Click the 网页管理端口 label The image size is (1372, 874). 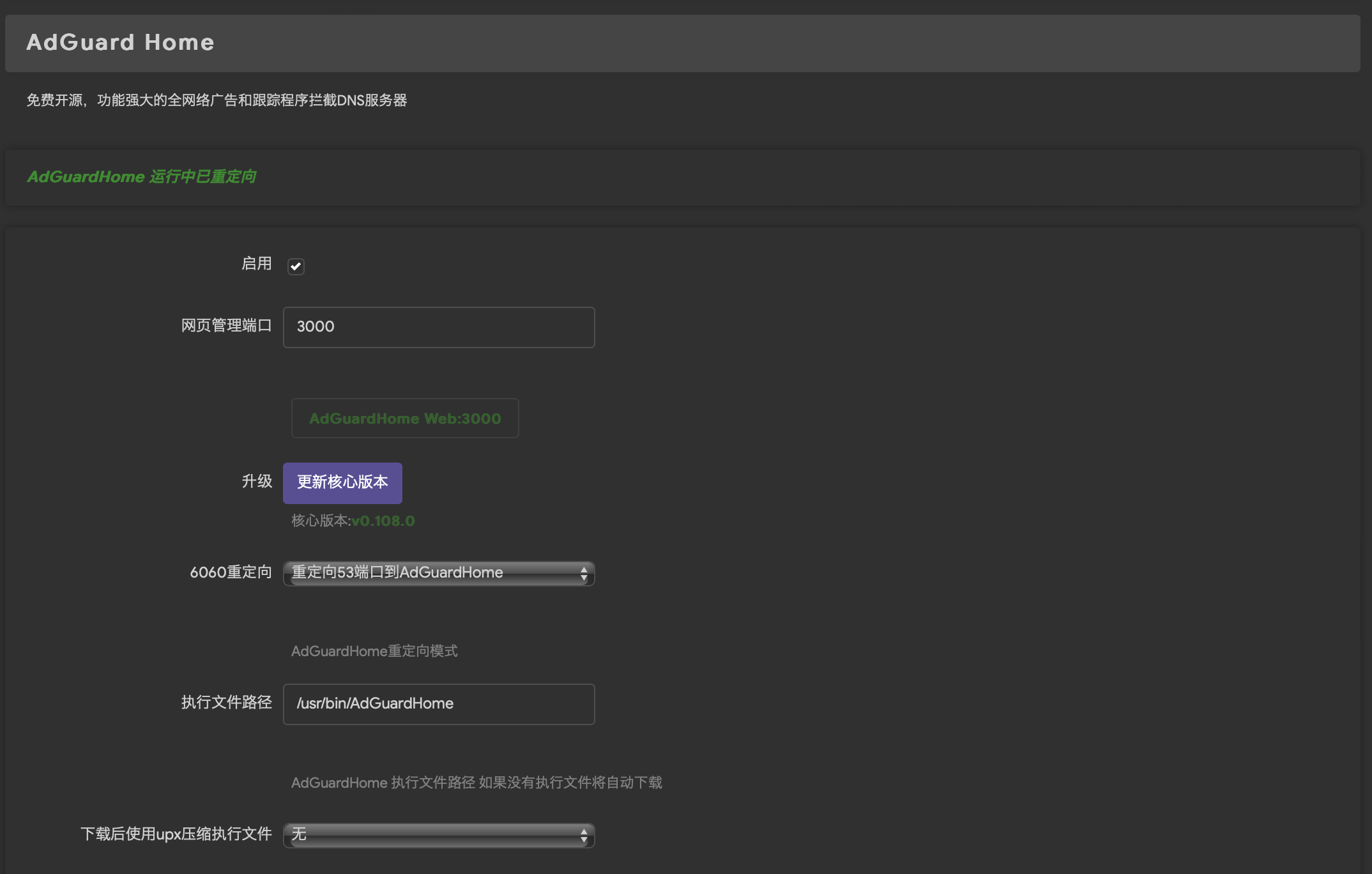[227, 325]
